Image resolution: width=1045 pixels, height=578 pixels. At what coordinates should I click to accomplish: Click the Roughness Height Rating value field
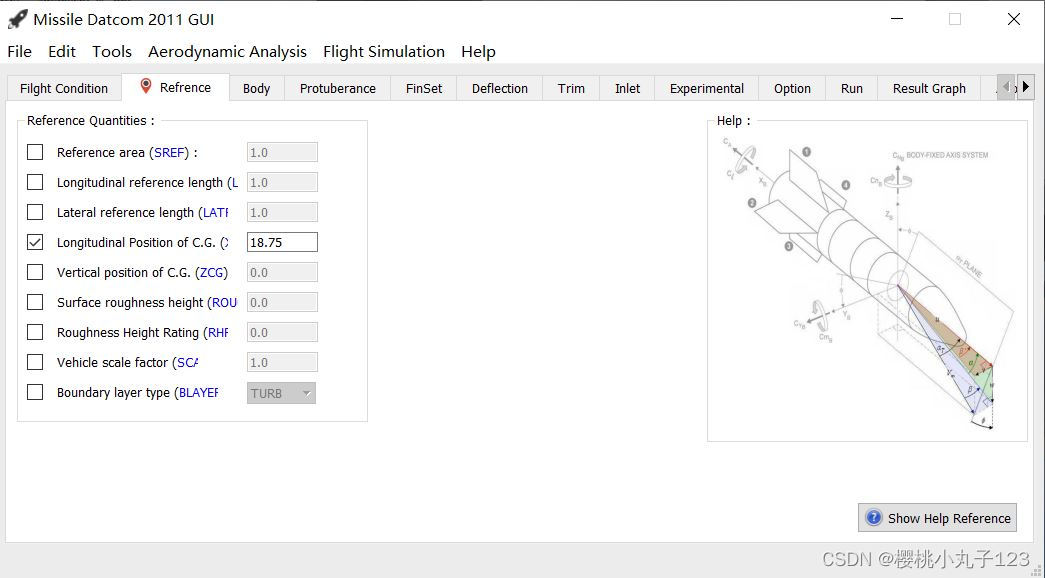(282, 332)
